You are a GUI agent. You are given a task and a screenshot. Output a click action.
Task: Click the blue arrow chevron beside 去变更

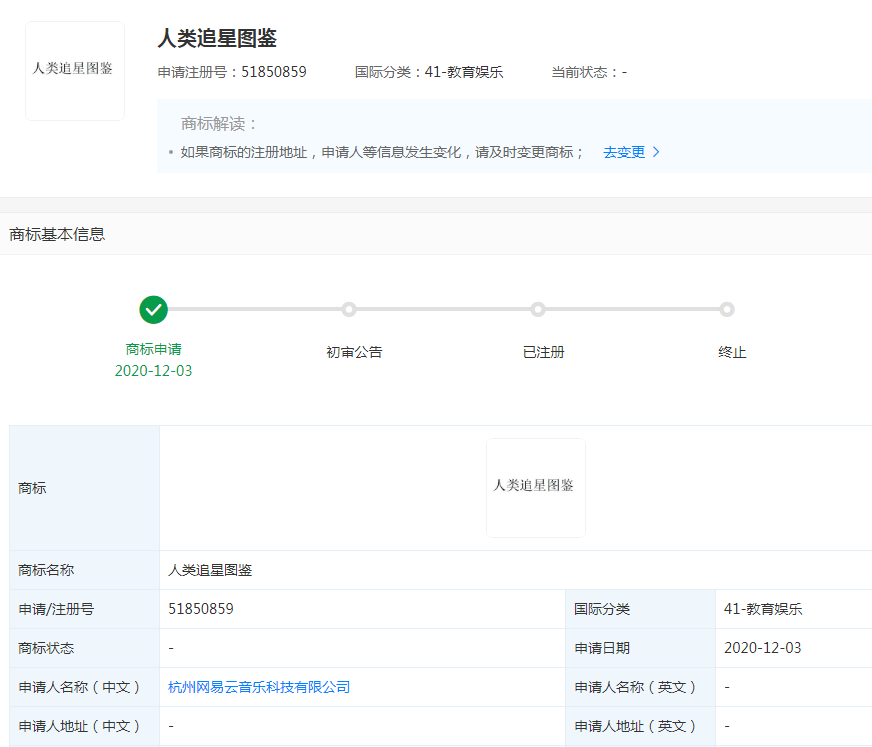(658, 152)
